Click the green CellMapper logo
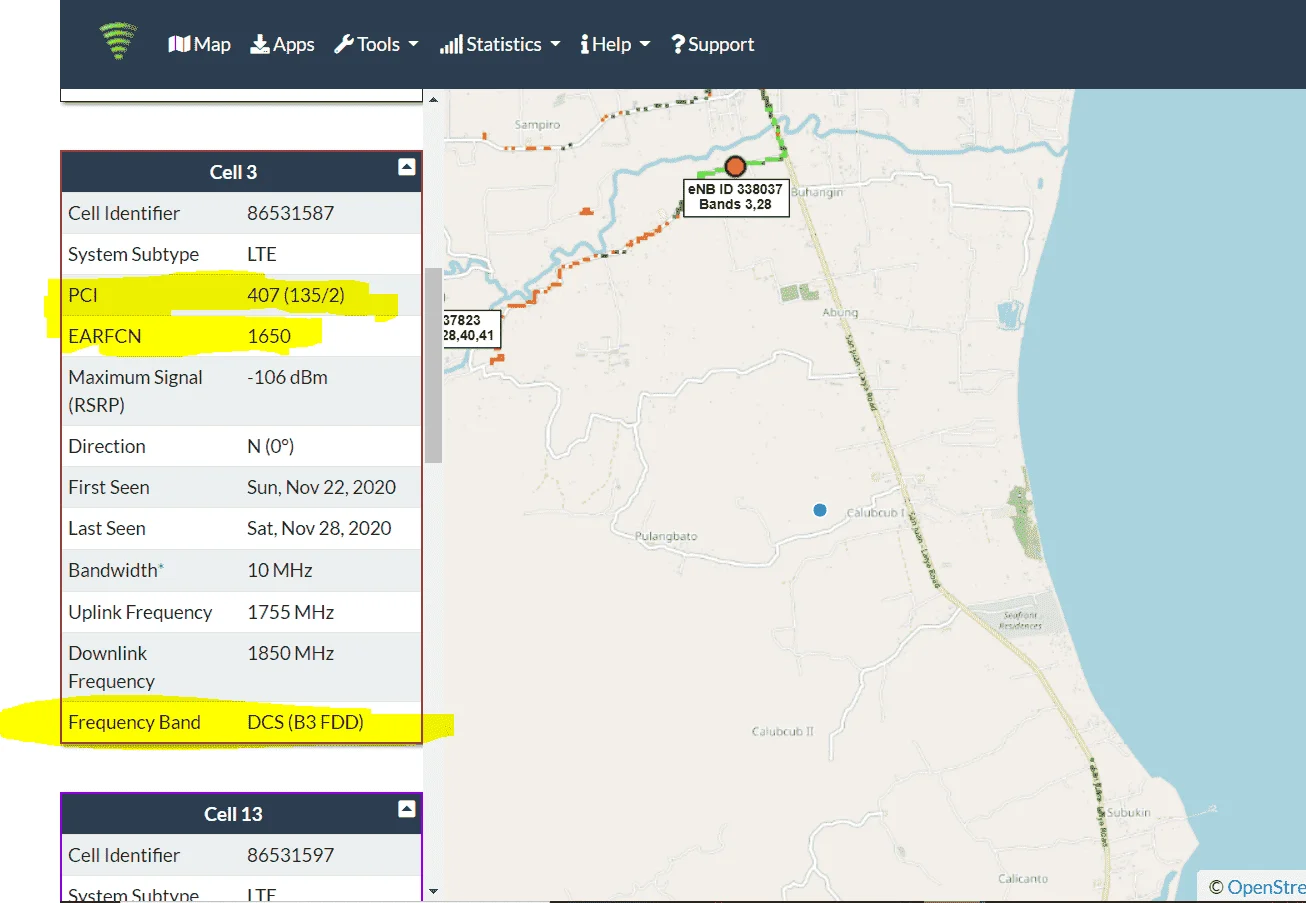1306x903 pixels. tap(119, 43)
